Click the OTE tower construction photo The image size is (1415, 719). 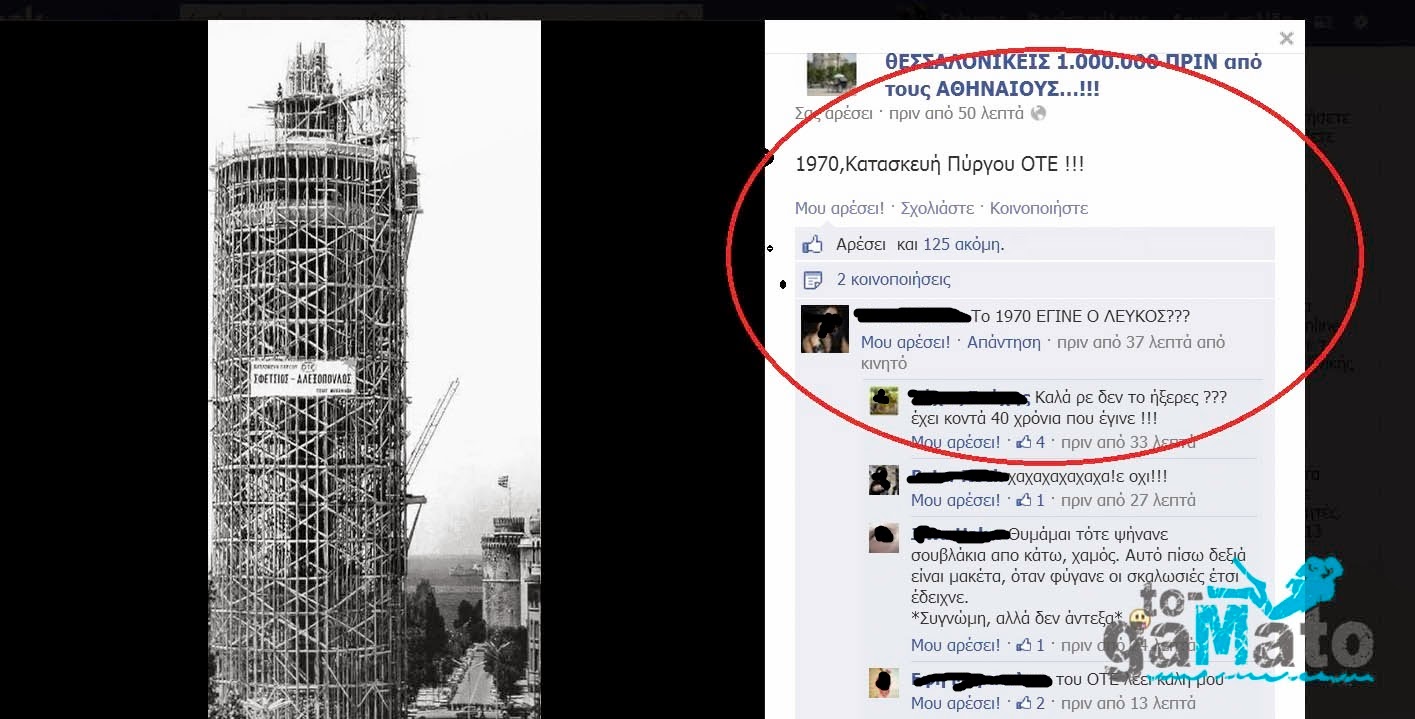point(374,369)
